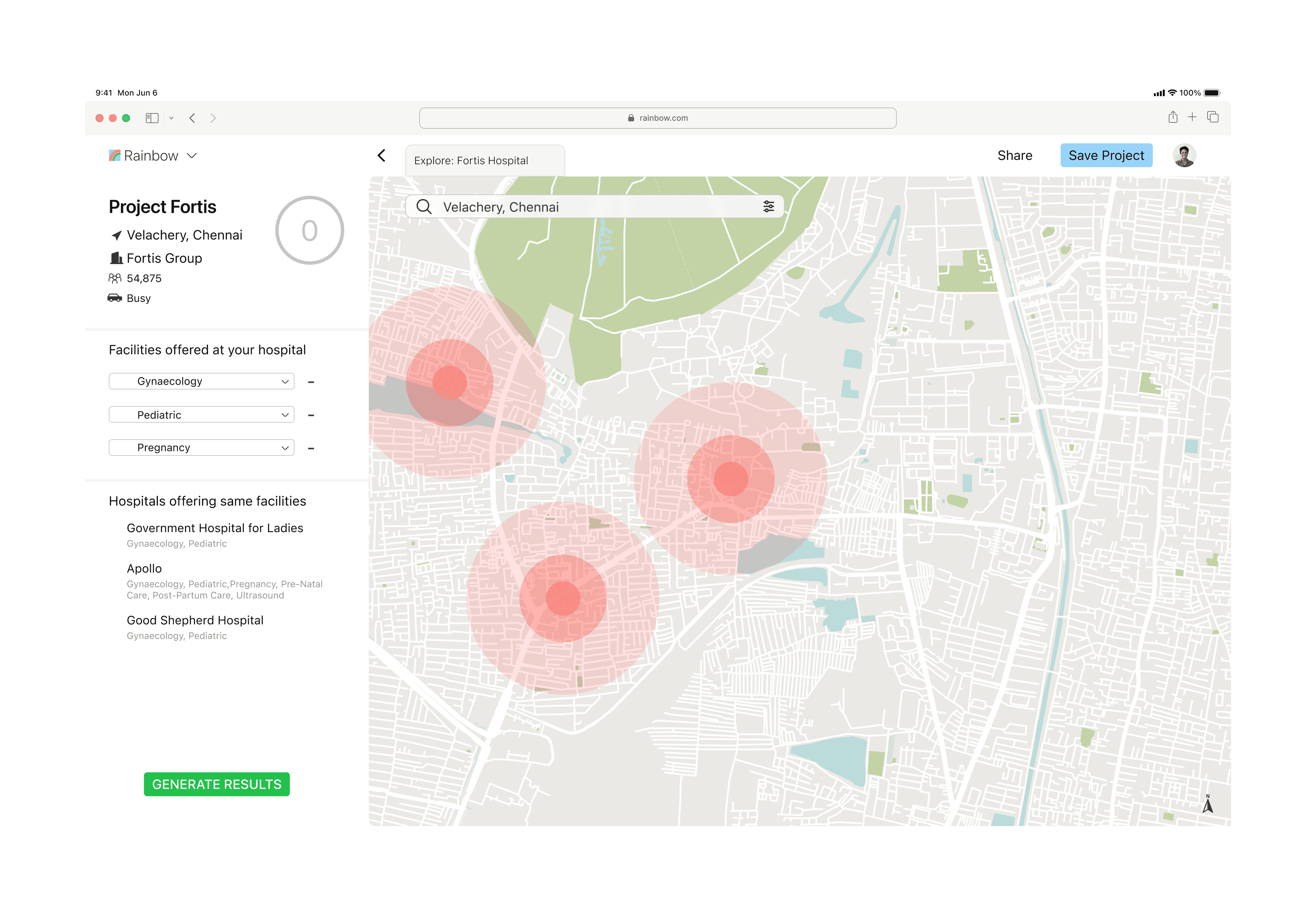
Task: Toggle the browser sidebar icon
Action: coord(152,118)
